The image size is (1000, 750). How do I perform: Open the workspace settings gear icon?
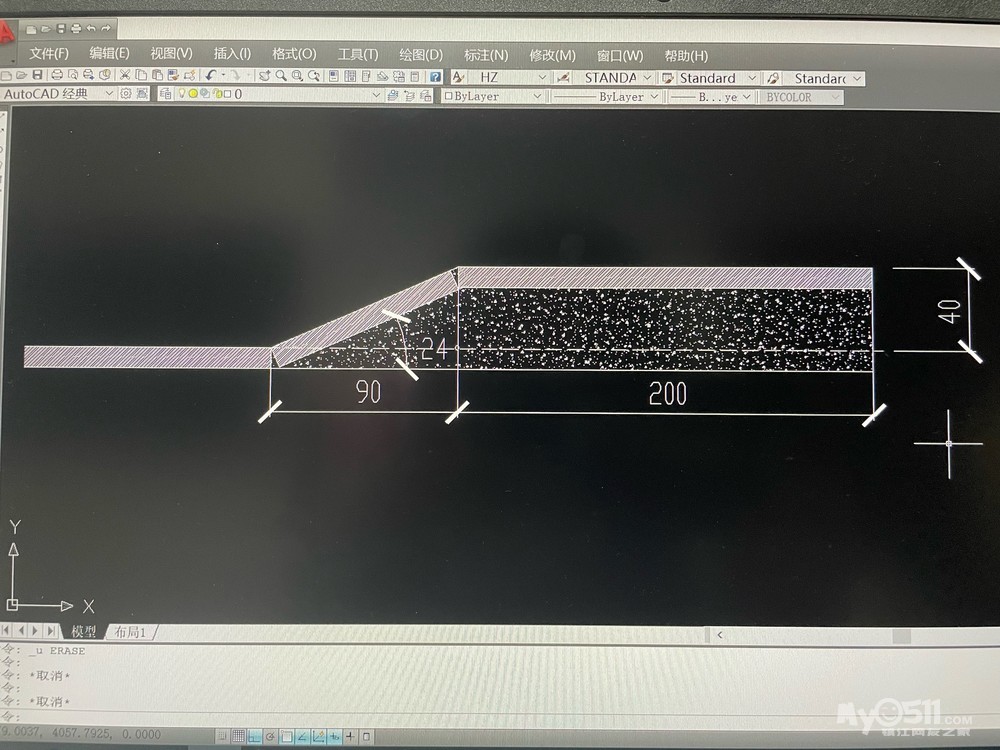(x=126, y=94)
